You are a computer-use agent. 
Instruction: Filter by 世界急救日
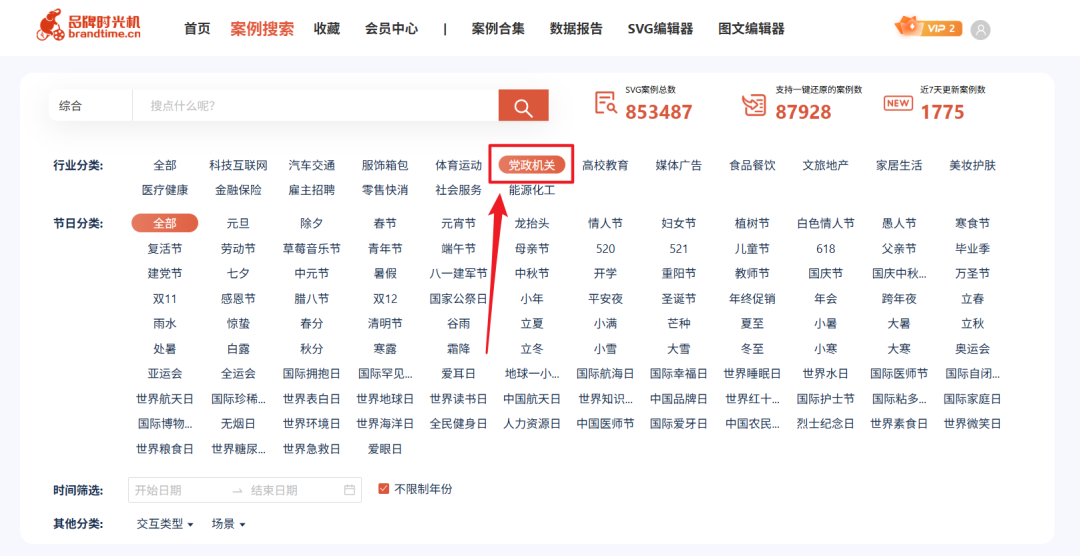click(312, 449)
